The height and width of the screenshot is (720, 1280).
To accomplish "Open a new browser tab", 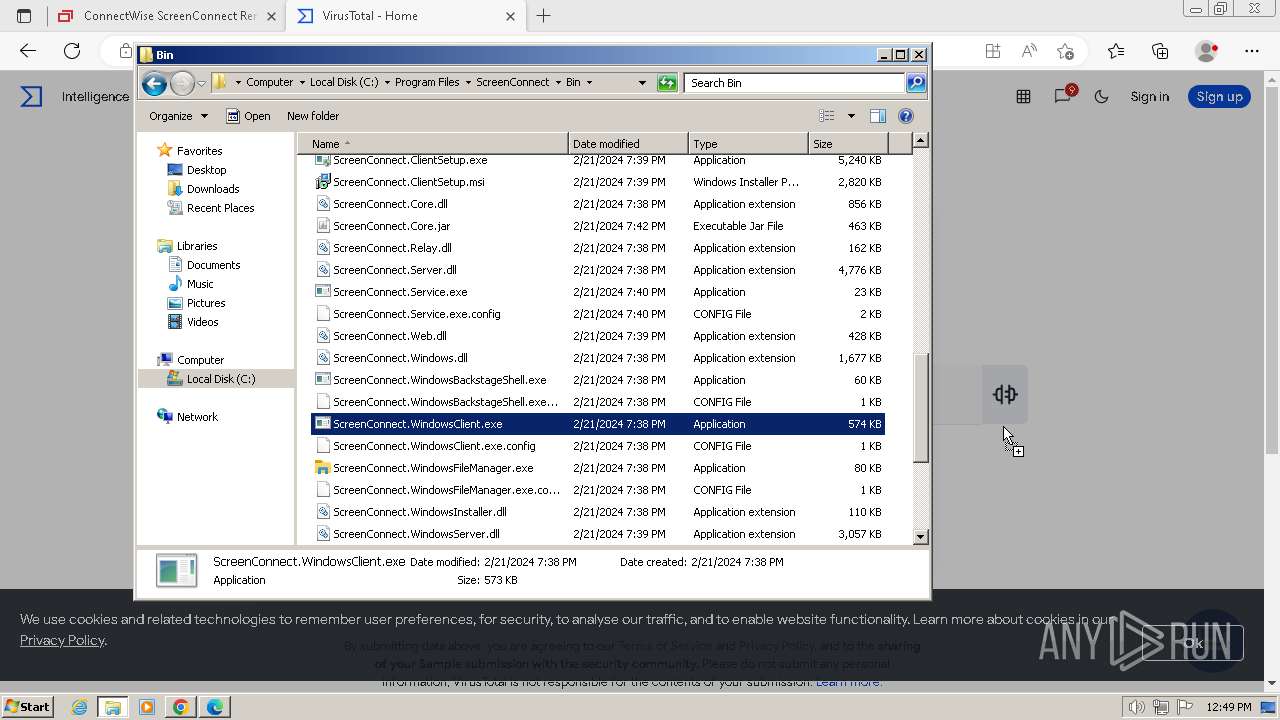I will click(x=544, y=16).
